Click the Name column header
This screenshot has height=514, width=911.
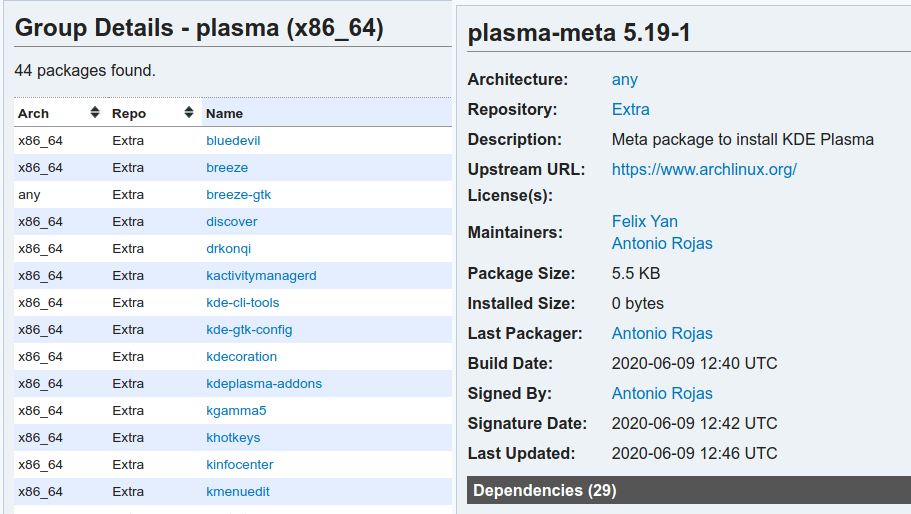225,113
